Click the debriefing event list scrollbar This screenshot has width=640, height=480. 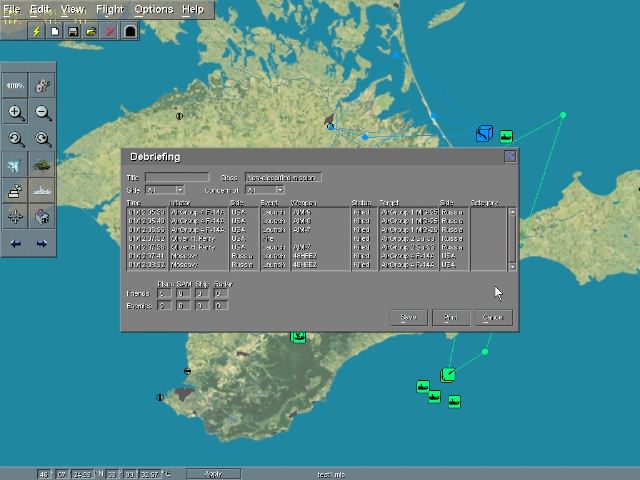tap(513, 239)
